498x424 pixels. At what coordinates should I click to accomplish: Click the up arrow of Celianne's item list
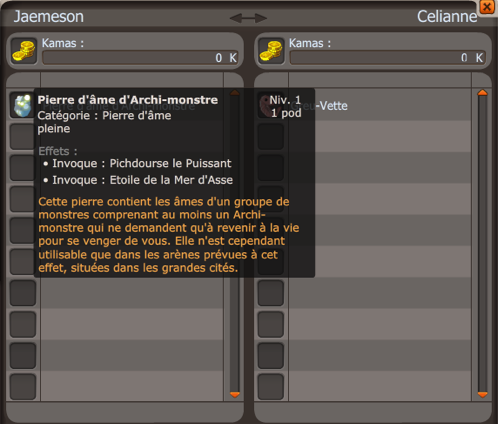click(482, 93)
